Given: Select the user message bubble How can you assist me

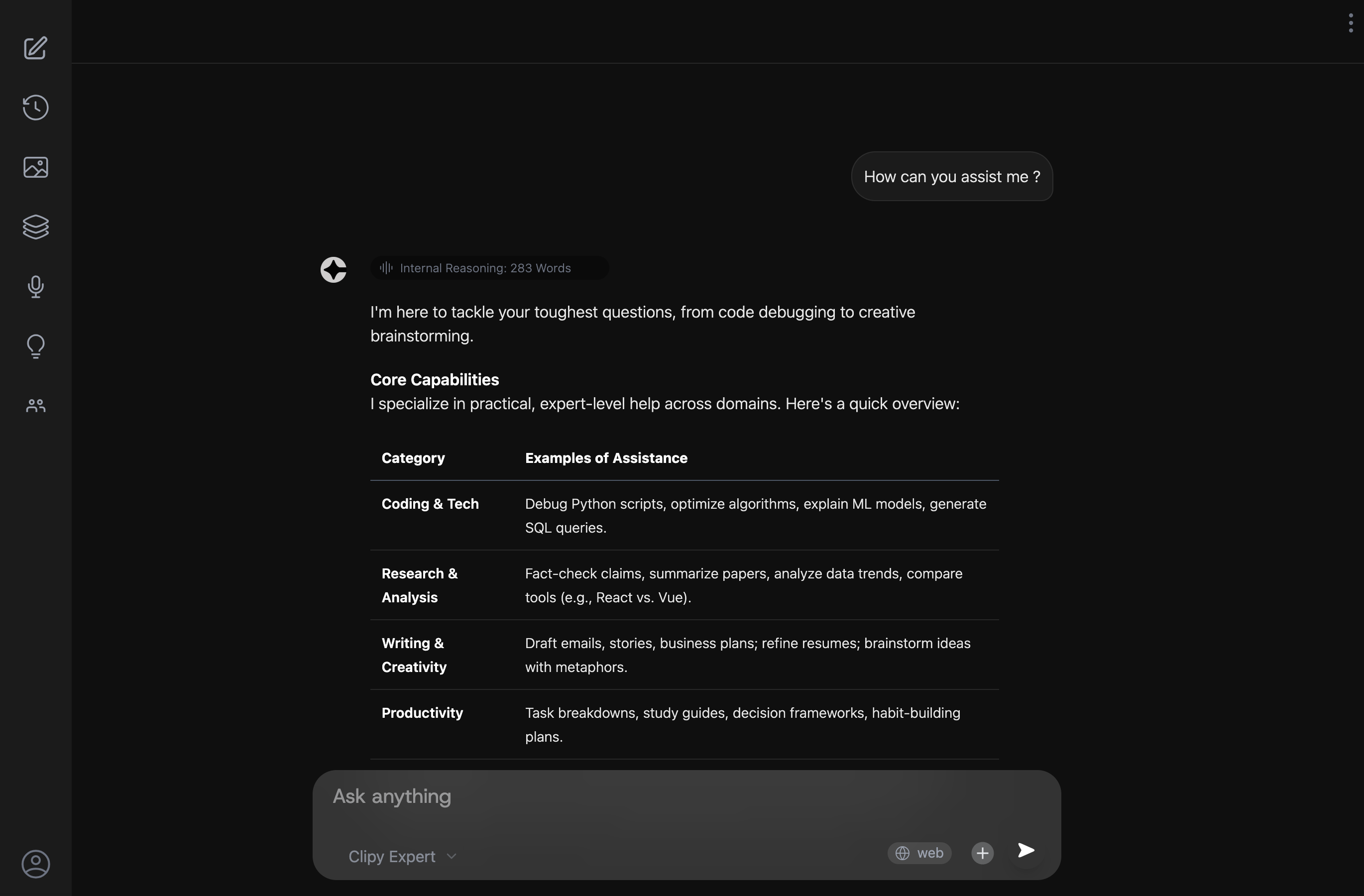Looking at the screenshot, I should [951, 176].
